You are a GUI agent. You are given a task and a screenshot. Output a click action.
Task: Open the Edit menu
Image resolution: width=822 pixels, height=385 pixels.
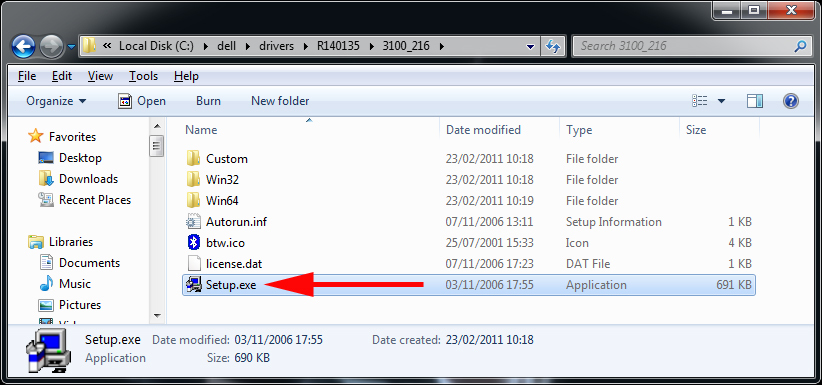(61, 76)
